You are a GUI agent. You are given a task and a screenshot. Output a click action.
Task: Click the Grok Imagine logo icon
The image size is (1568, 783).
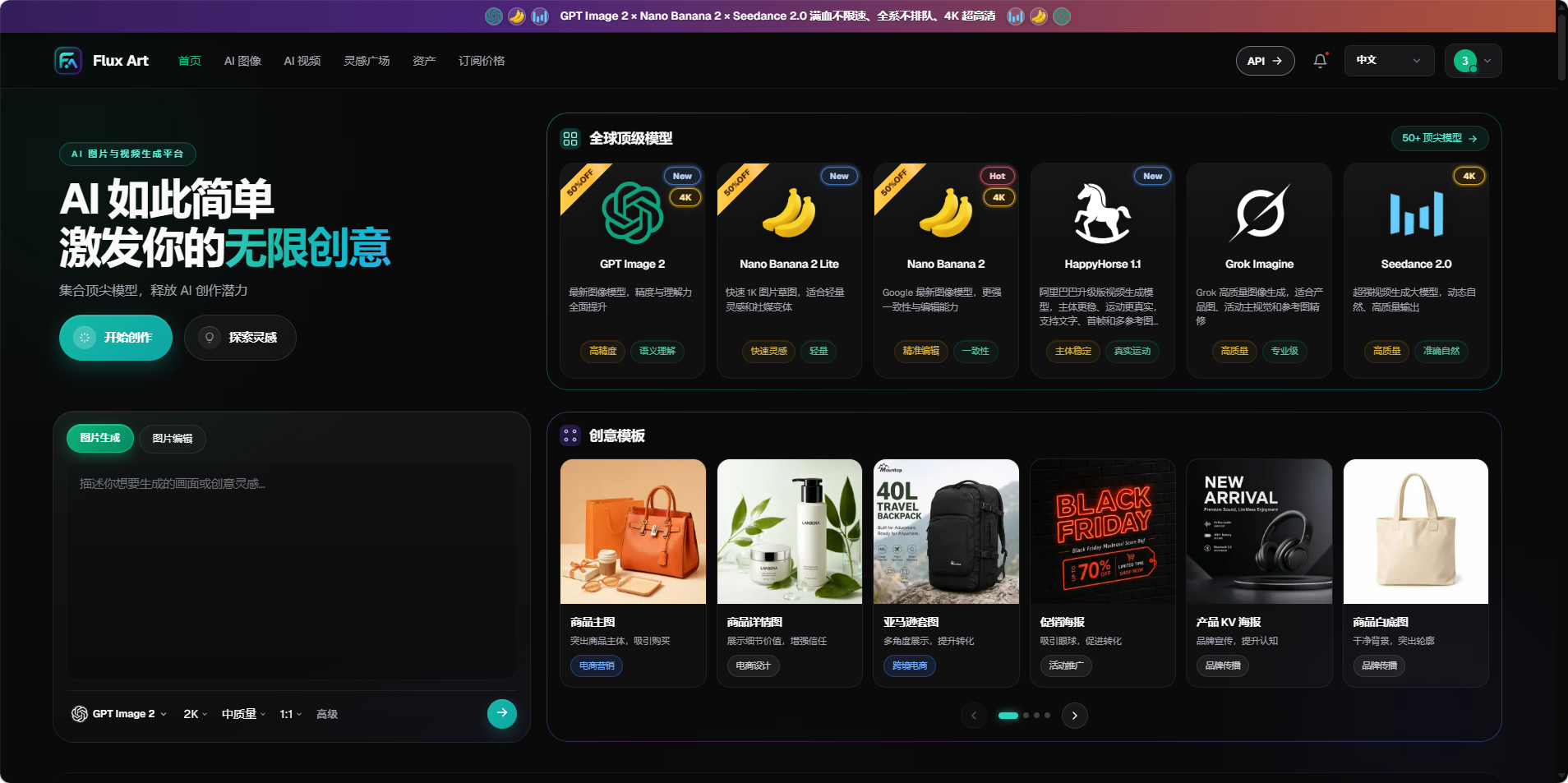click(1260, 213)
